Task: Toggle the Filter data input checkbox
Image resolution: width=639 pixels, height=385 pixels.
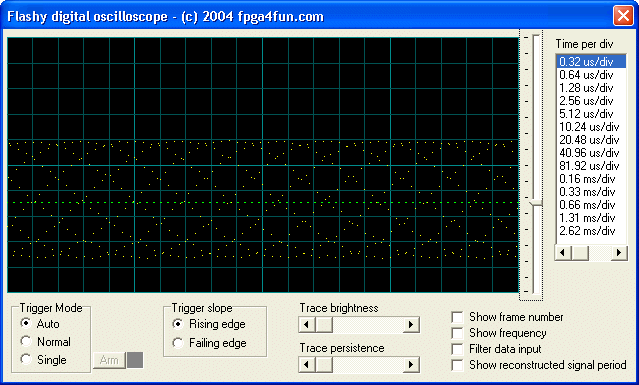Action: coord(457,349)
